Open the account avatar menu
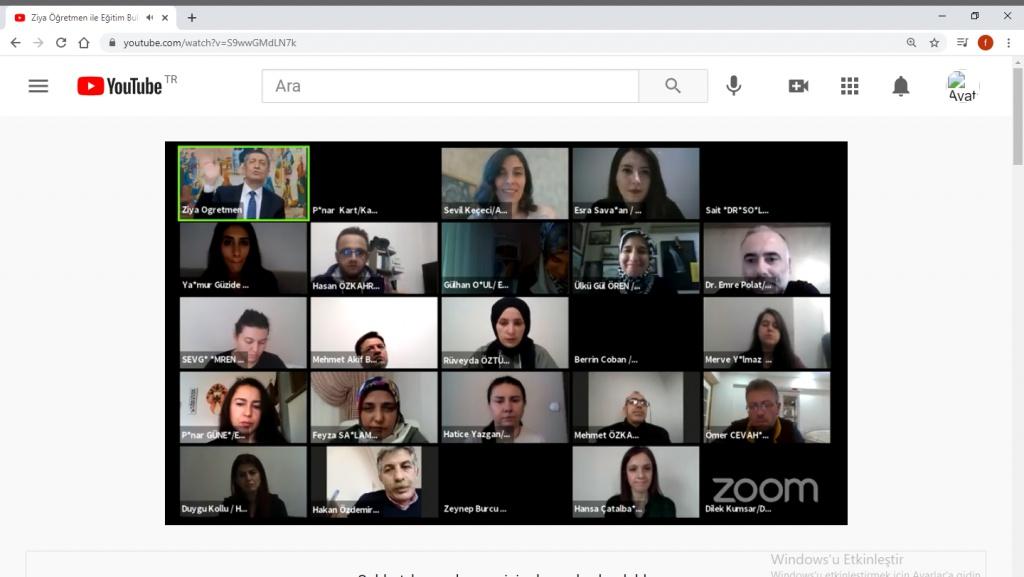1024x577 pixels. 962,86
